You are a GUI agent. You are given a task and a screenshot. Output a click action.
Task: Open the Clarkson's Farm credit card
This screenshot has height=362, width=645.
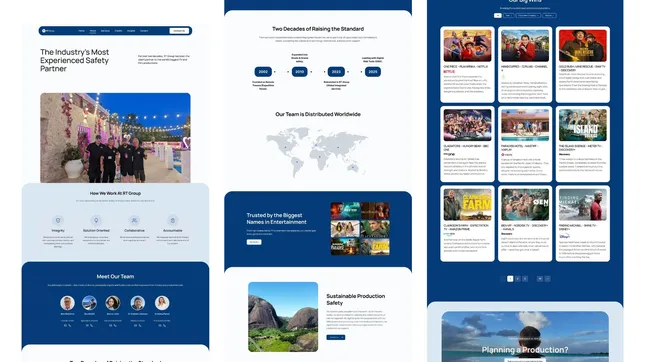[x=467, y=223]
